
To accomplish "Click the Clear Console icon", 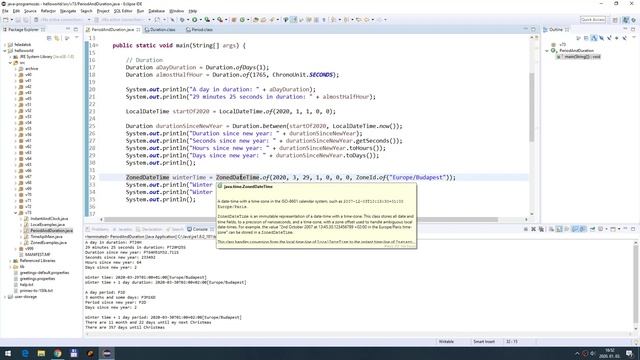I will 551,229.
